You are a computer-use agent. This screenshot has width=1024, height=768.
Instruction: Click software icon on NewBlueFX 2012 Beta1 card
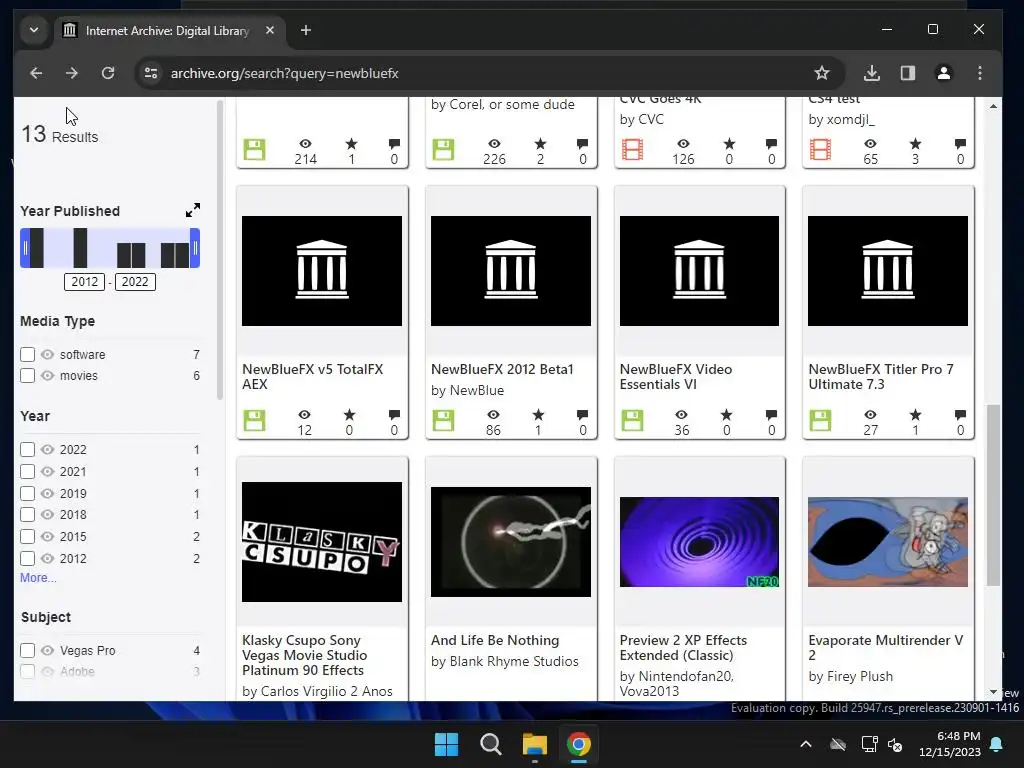pos(443,421)
